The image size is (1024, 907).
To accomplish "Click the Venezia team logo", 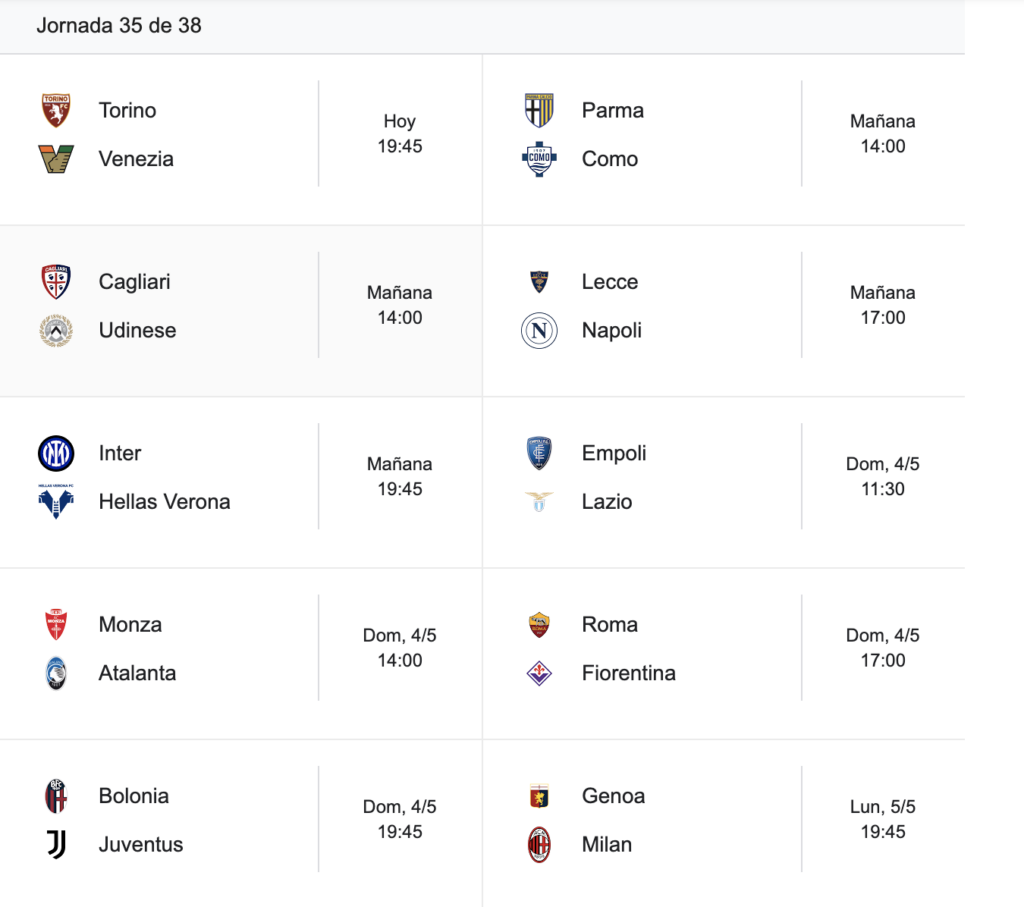I will click(x=56, y=159).
